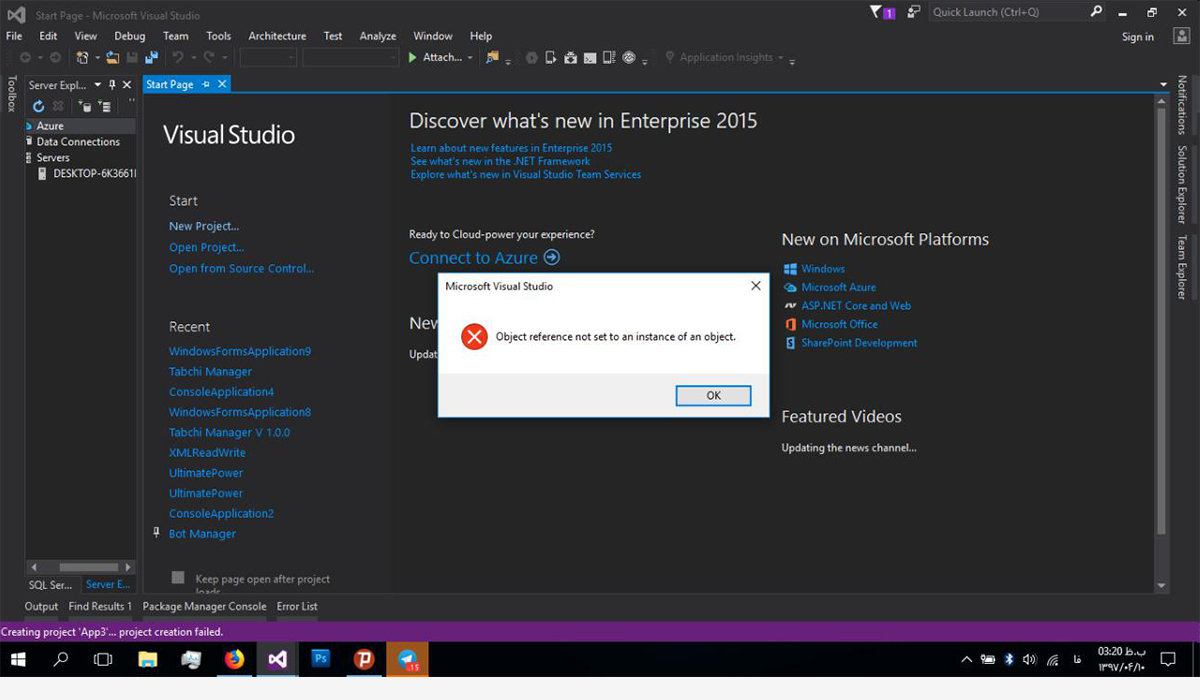Open the Team Explorer side tab
This screenshot has width=1200, height=700.
[x=1181, y=267]
